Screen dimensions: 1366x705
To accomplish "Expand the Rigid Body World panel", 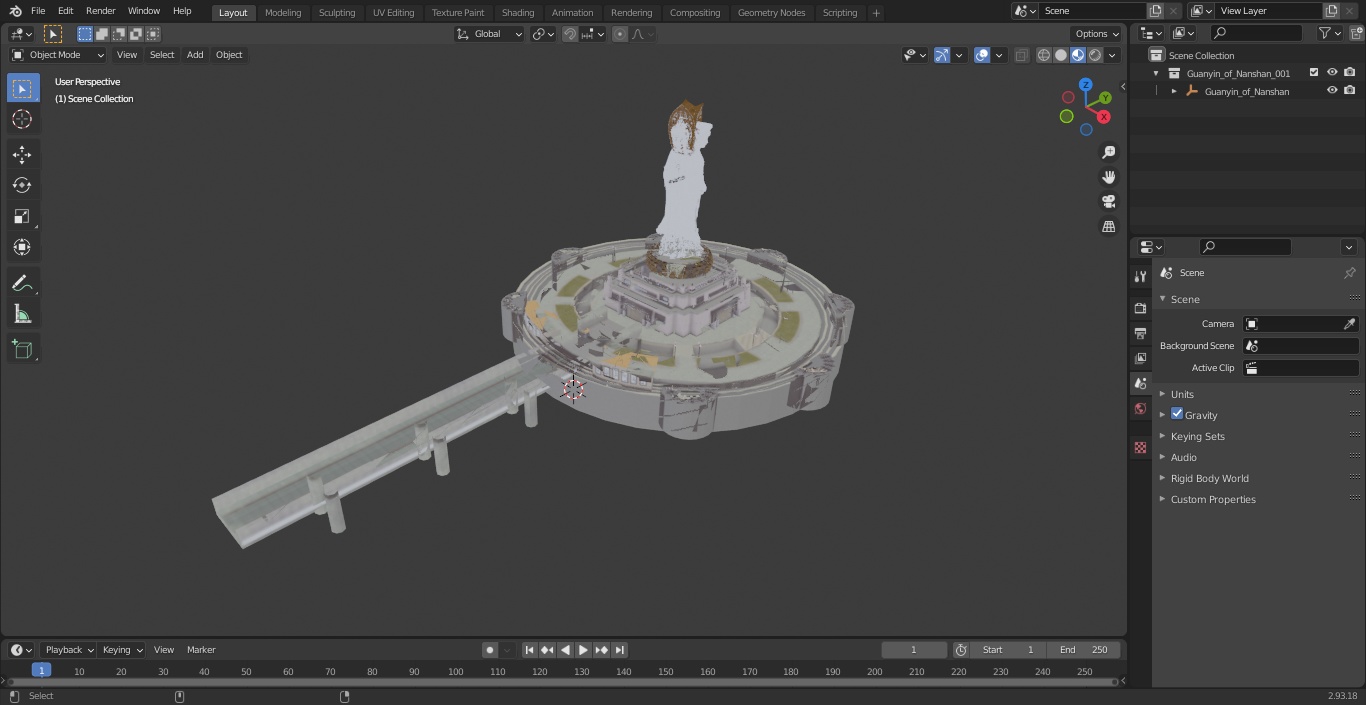I will coord(1209,478).
